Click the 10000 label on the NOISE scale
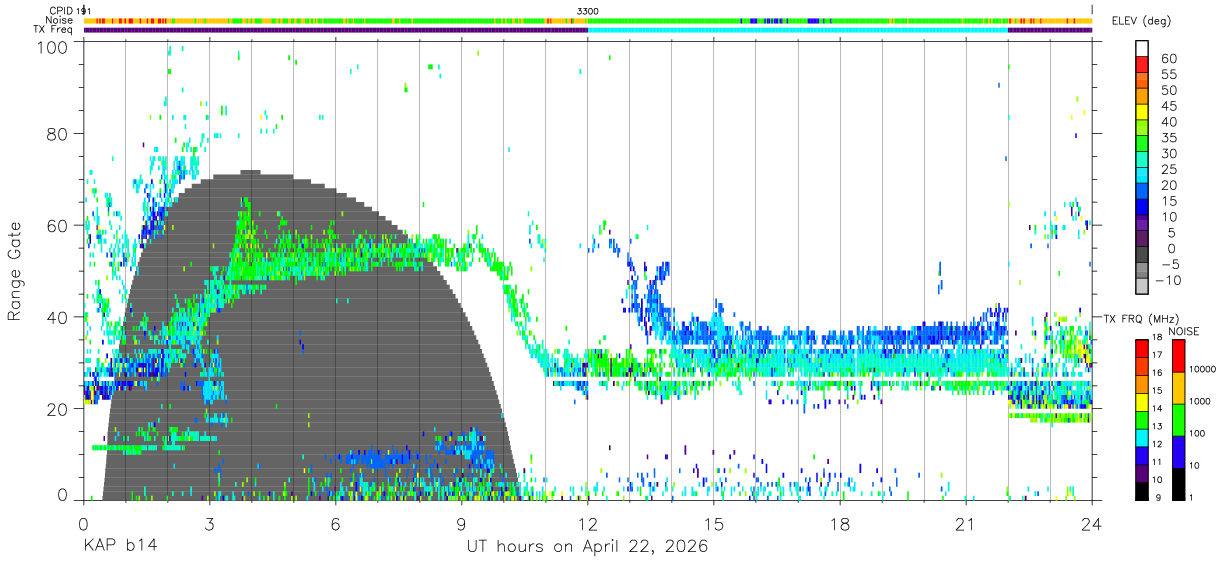 [1204, 370]
